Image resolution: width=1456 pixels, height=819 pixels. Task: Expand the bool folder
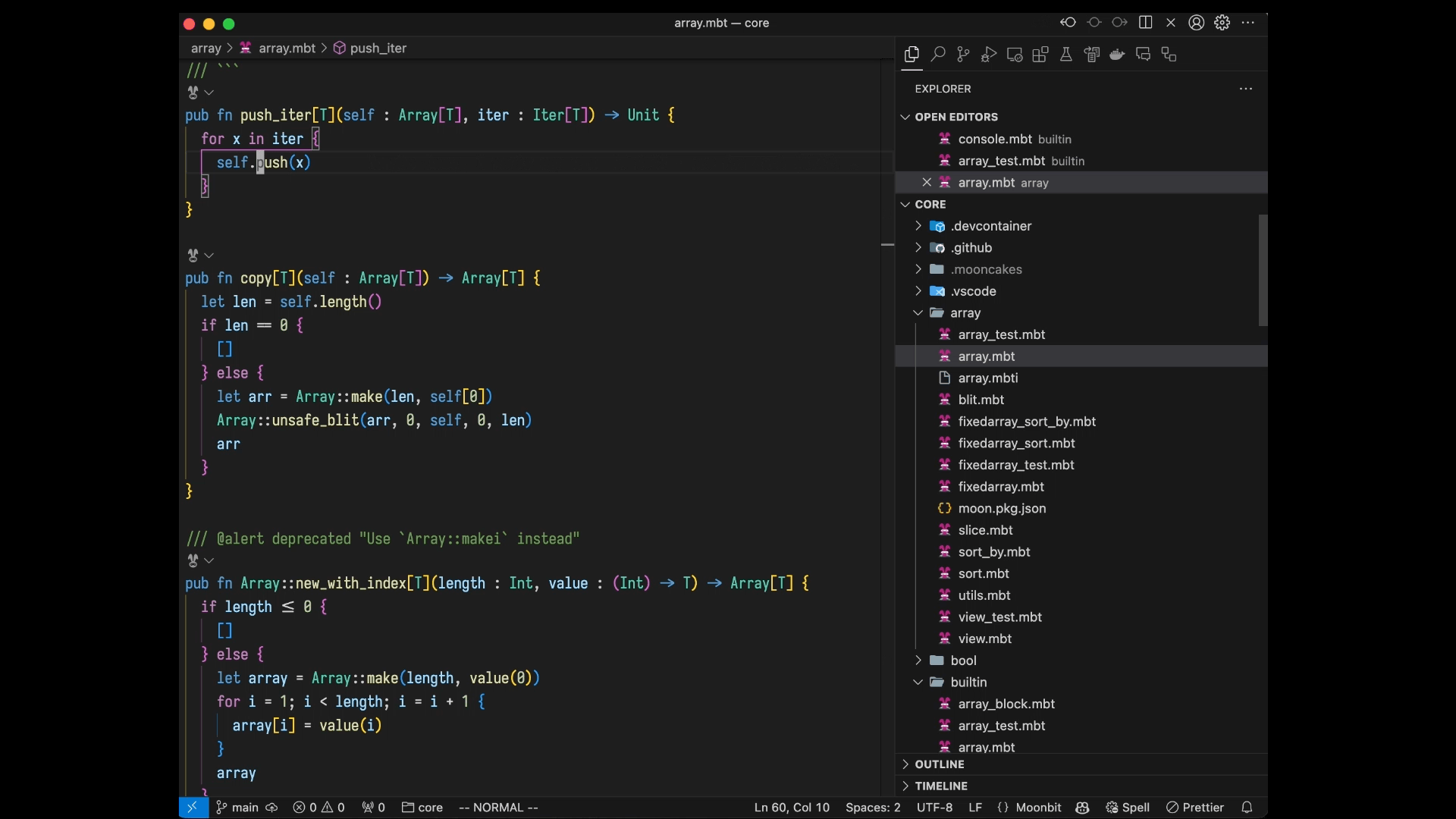coord(963,661)
